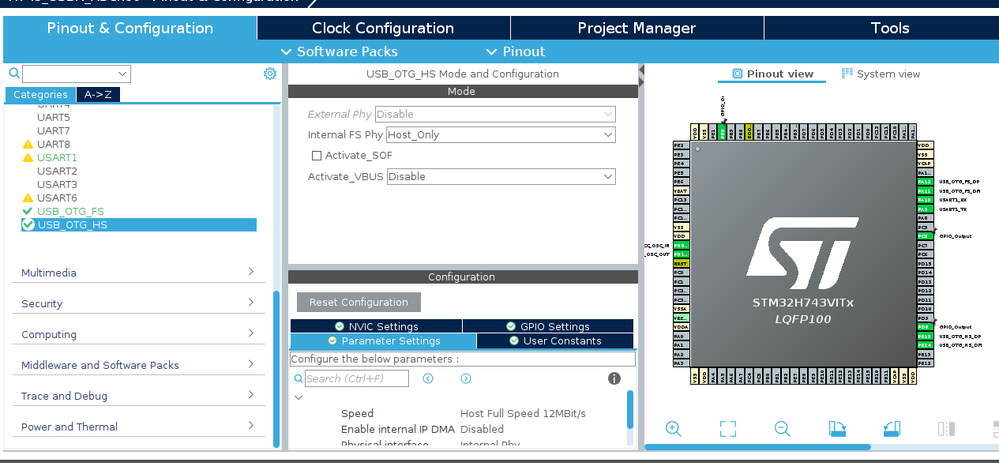This screenshot has height=463, width=999.
Task: Expand the Power and Thermal category
Action: (x=138, y=426)
